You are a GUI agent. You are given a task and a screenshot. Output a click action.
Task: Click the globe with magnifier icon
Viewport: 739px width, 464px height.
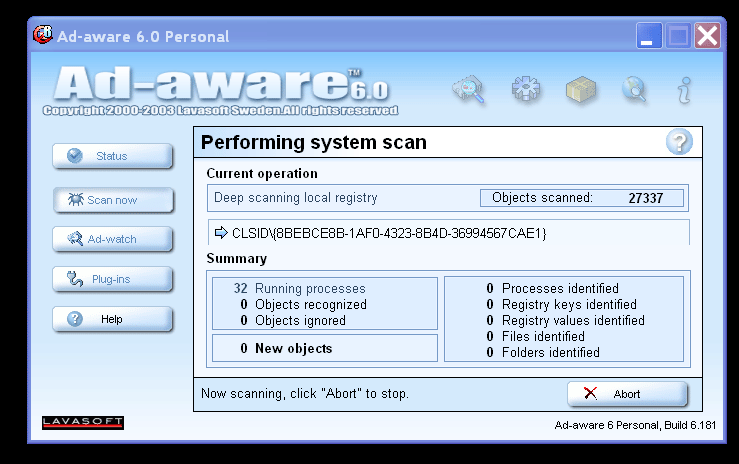click(x=634, y=89)
